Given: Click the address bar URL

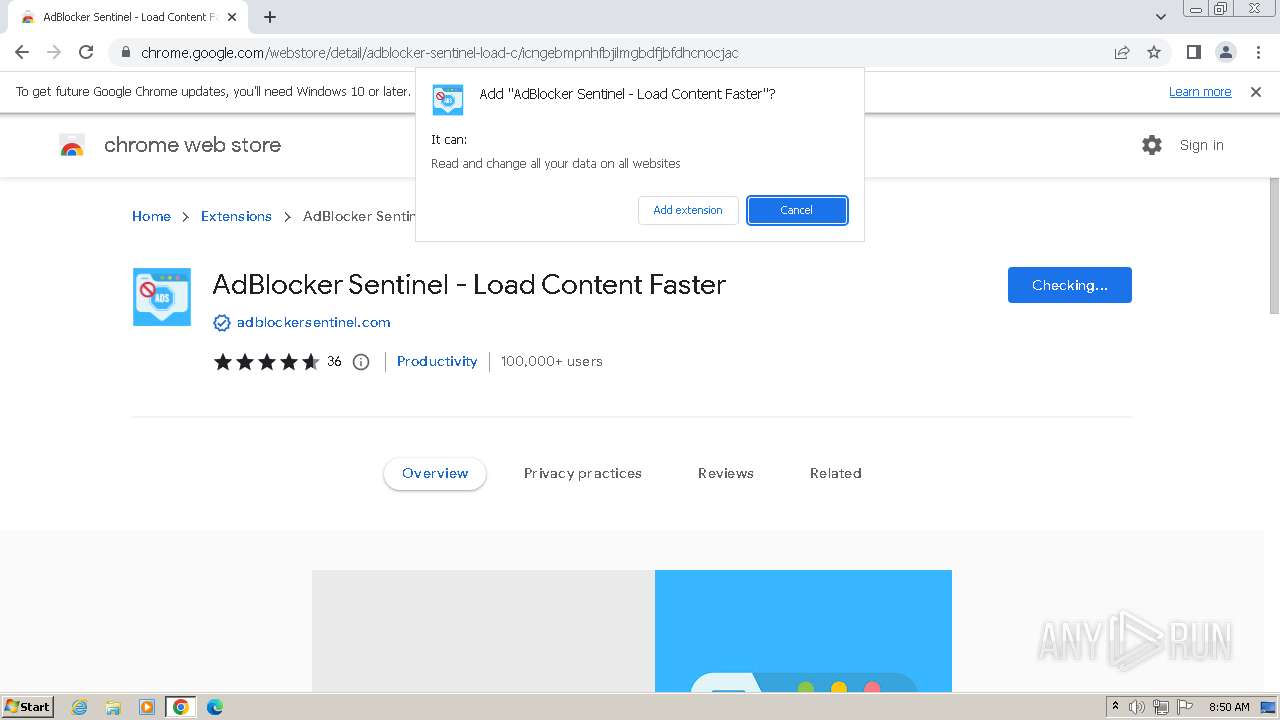Looking at the screenshot, I should coord(440,52).
